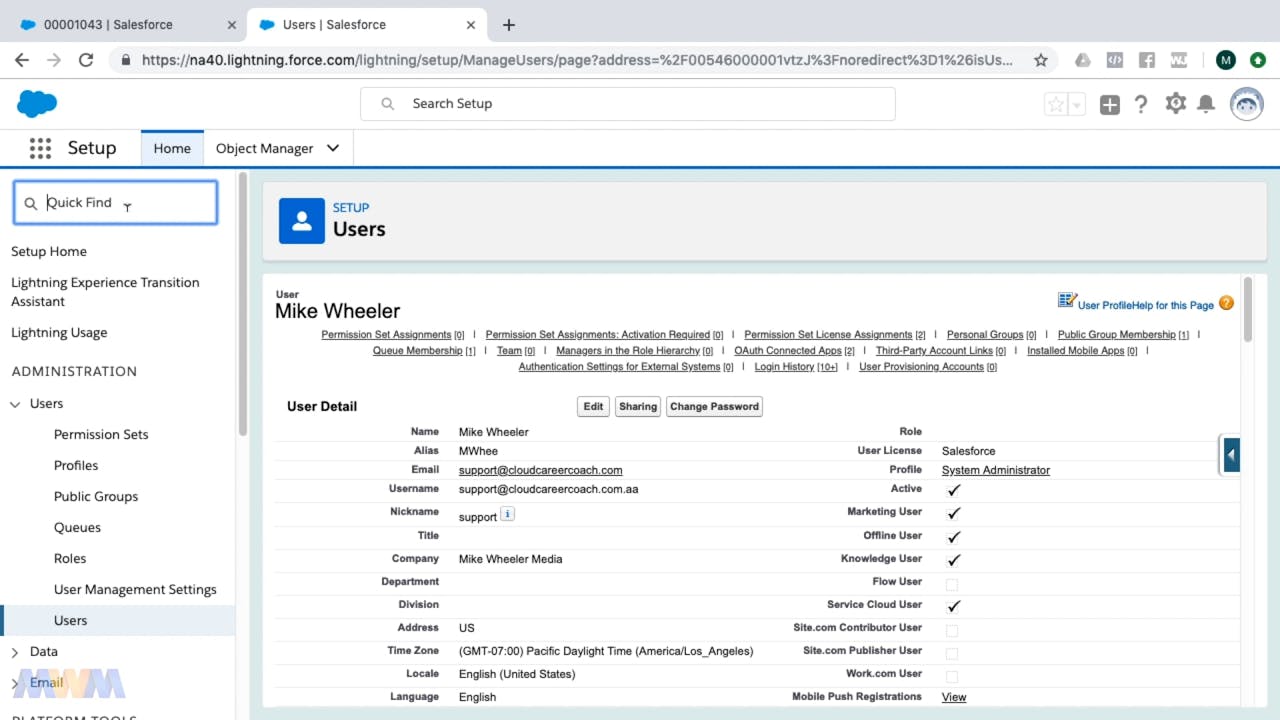Viewport: 1280px width, 720px height.
Task: Collapse the Users section in sidebar
Action: click(x=14, y=403)
